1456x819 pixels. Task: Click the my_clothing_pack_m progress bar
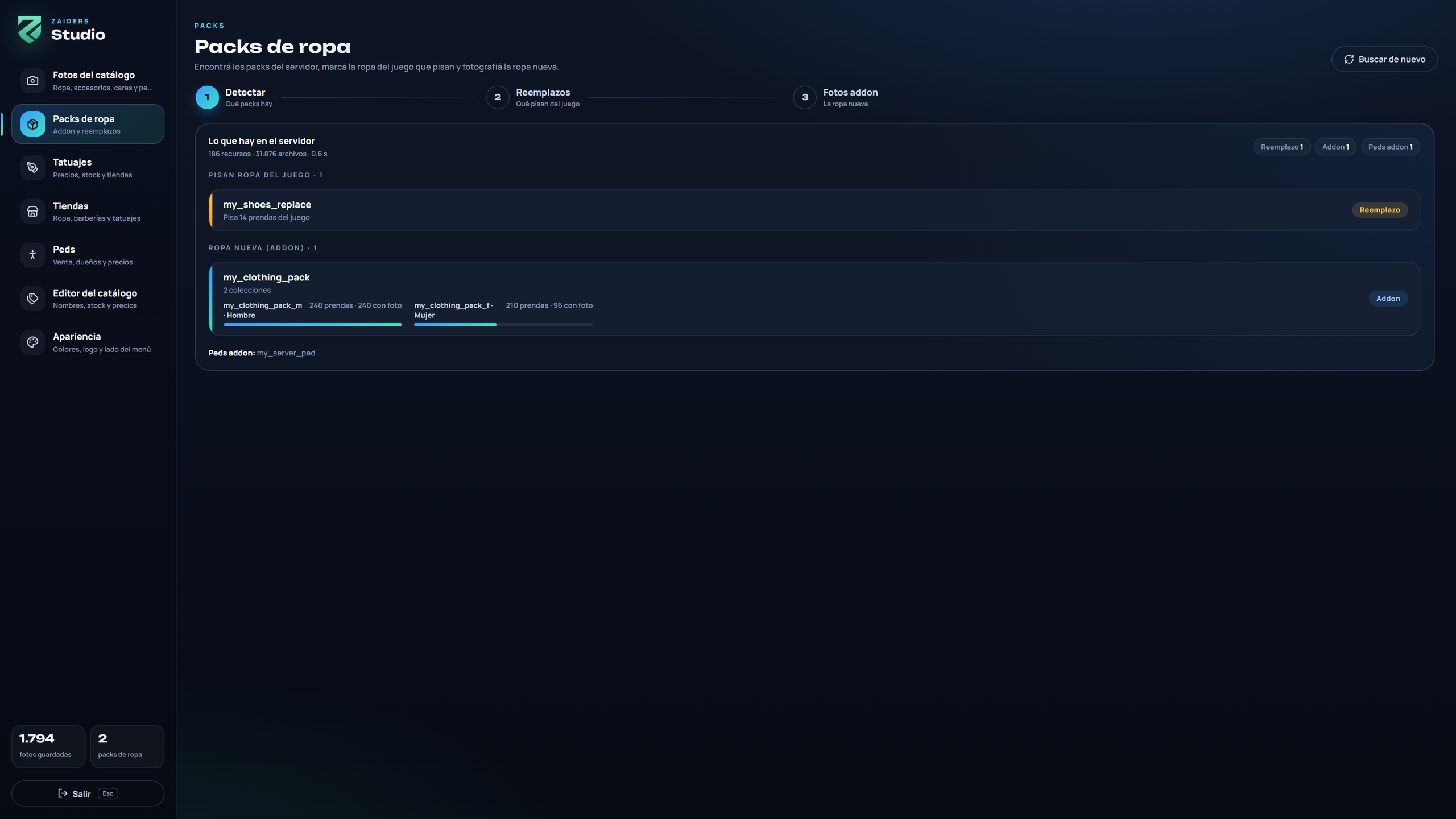[x=312, y=325]
